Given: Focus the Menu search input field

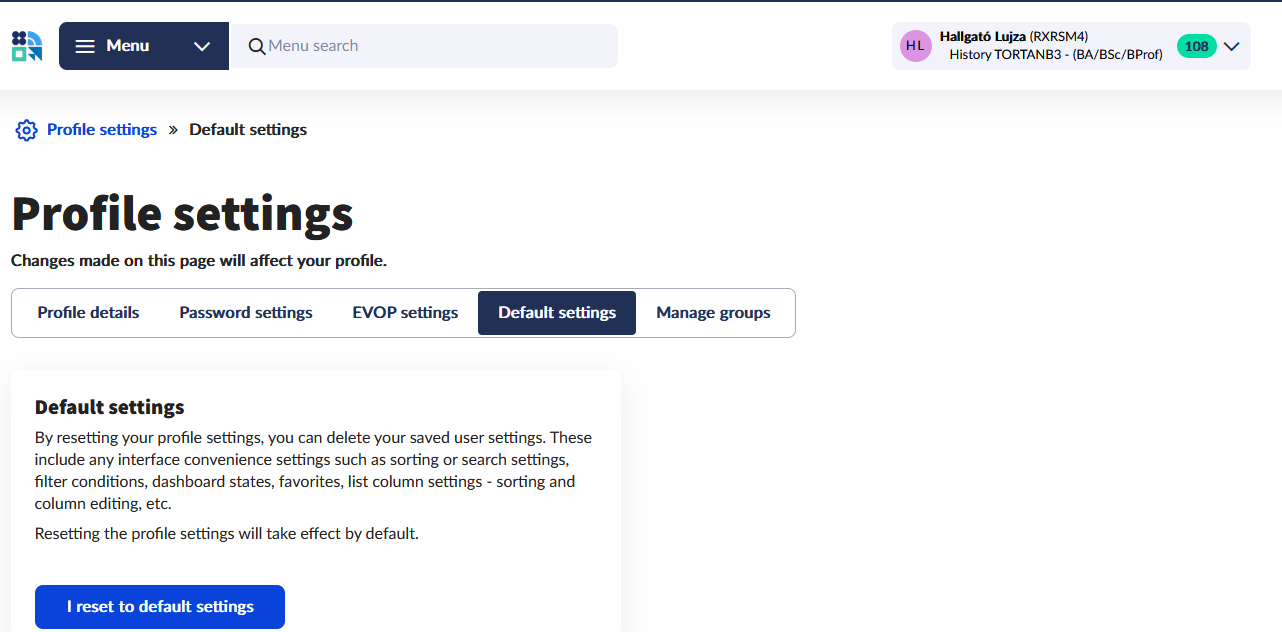Looking at the screenshot, I should [435, 46].
